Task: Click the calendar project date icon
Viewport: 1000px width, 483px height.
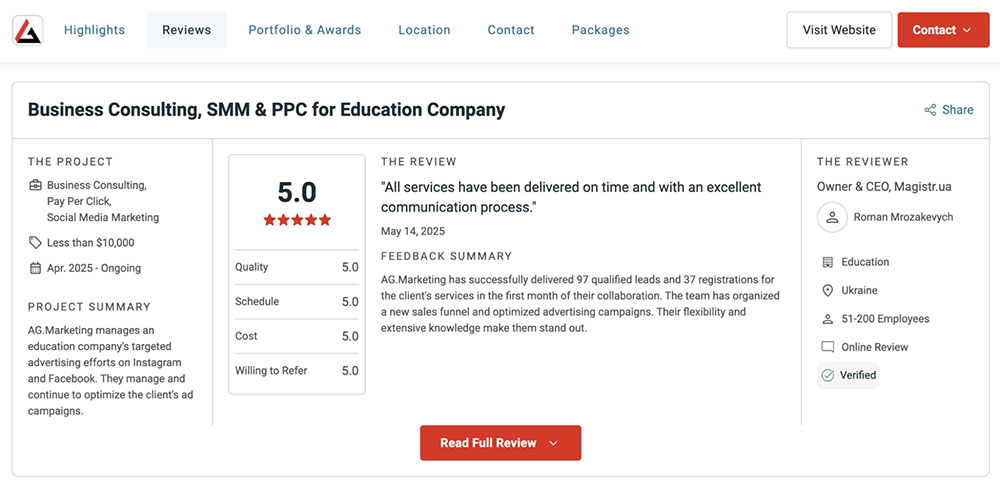Action: [36, 268]
